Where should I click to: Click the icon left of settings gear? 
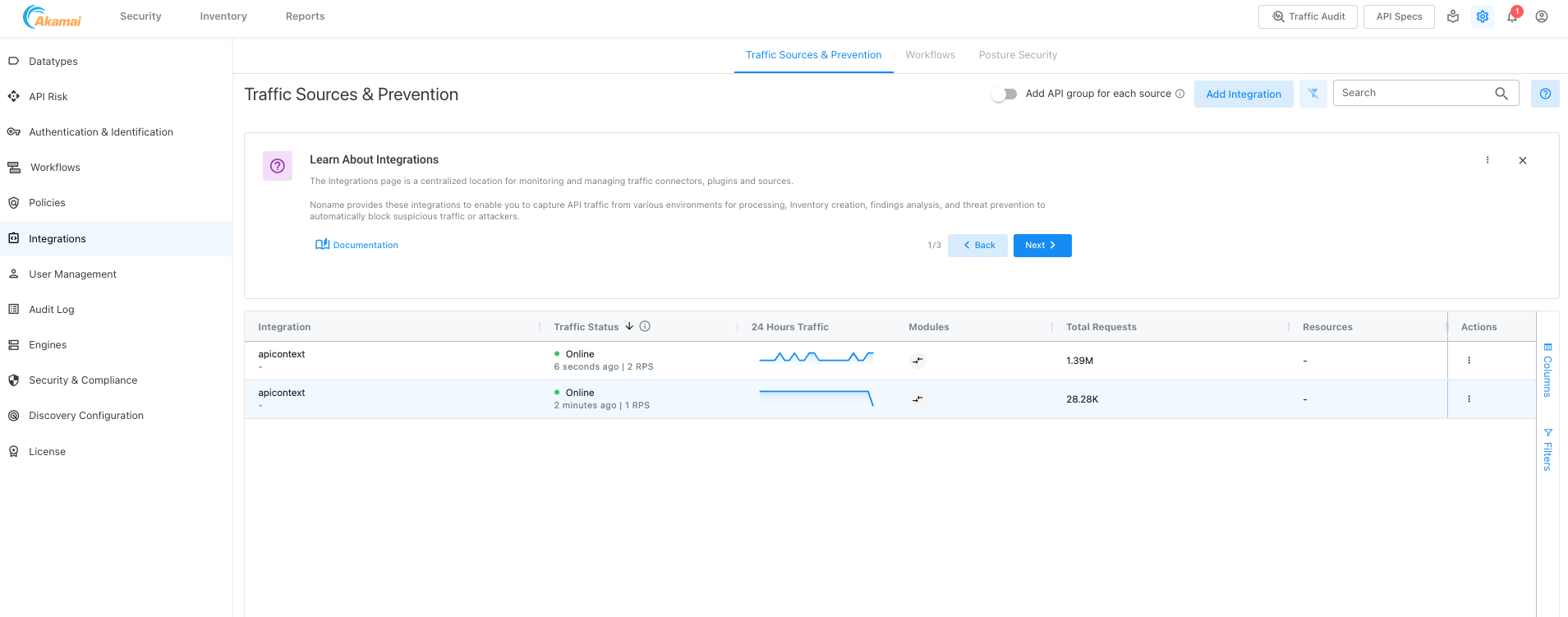(x=1453, y=16)
